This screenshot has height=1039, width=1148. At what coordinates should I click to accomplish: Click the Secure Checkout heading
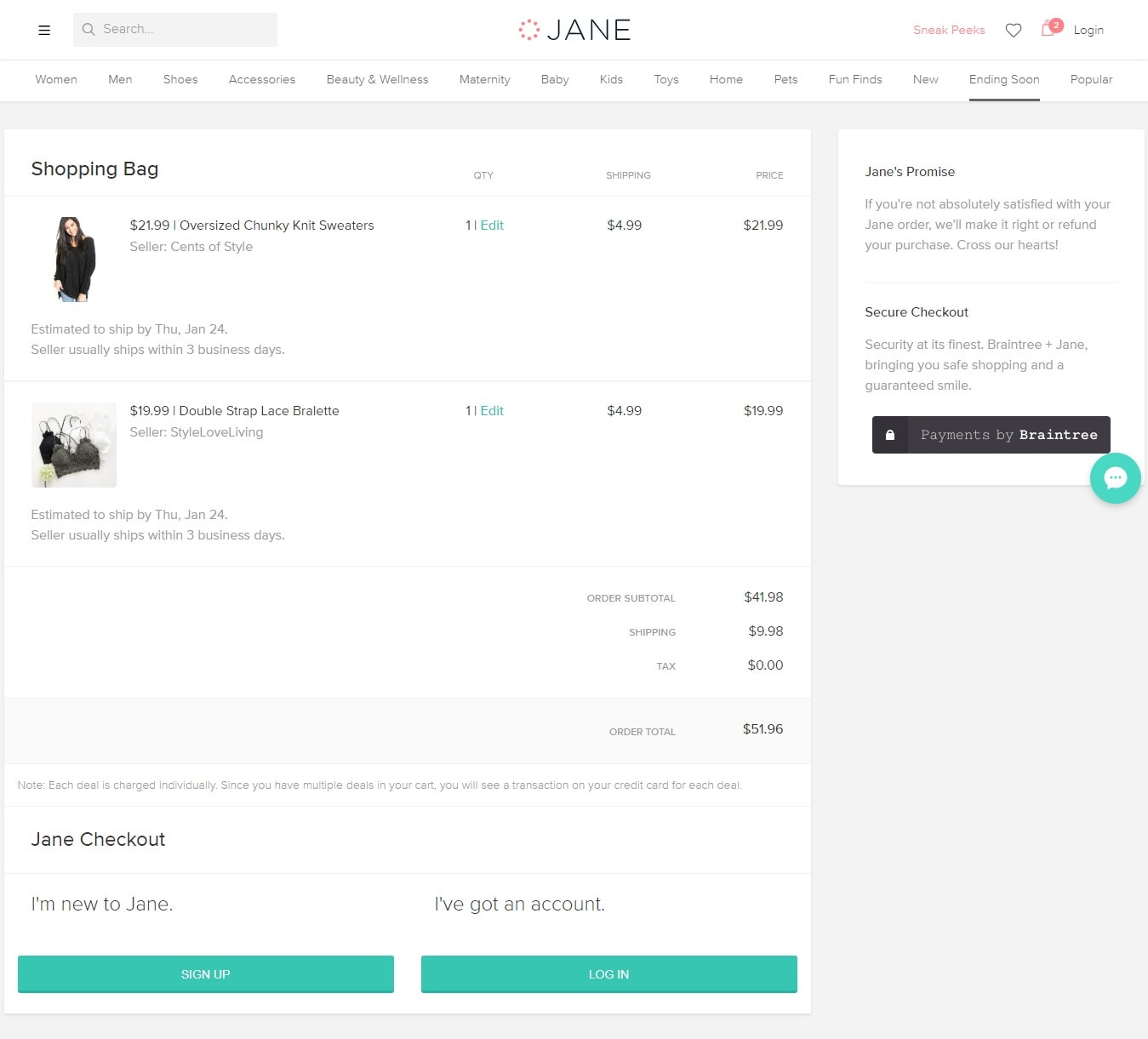click(x=917, y=312)
